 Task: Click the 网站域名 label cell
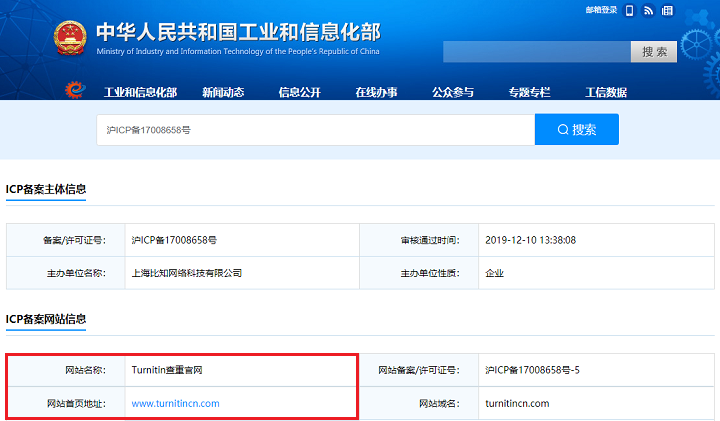point(419,404)
